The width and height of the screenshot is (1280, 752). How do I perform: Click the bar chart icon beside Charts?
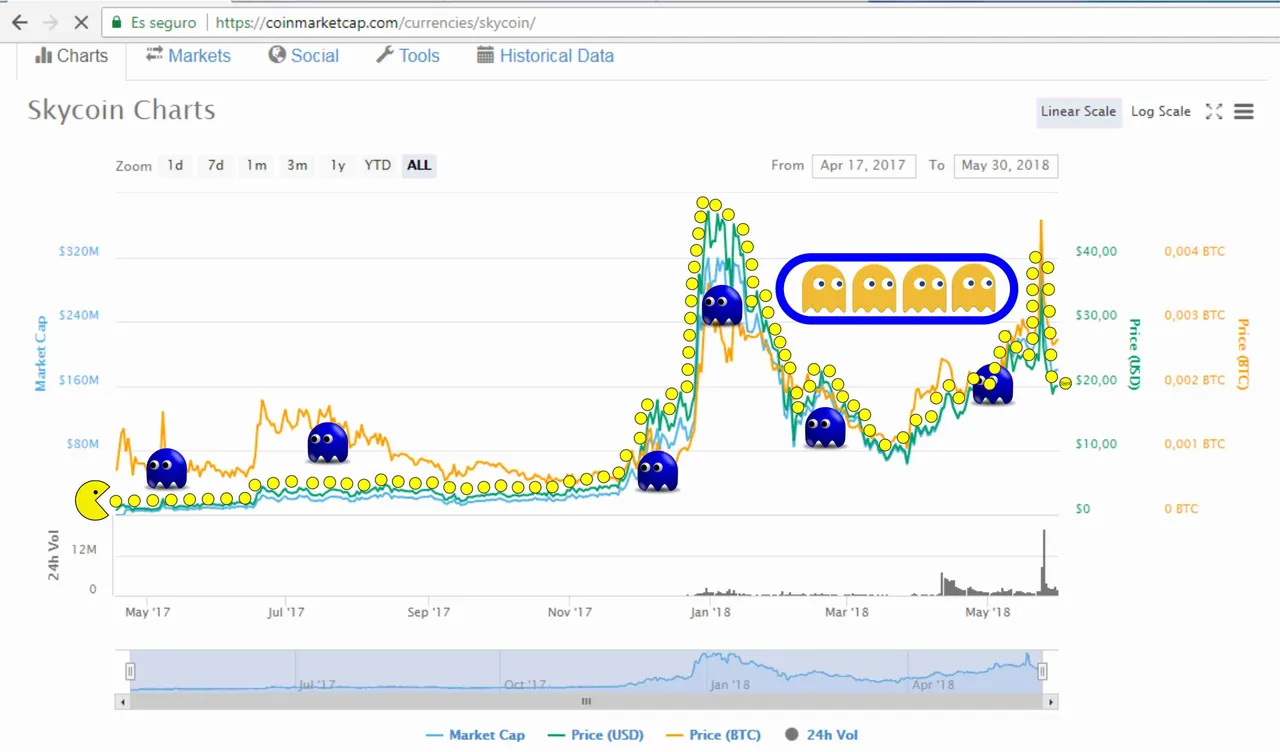pos(43,56)
